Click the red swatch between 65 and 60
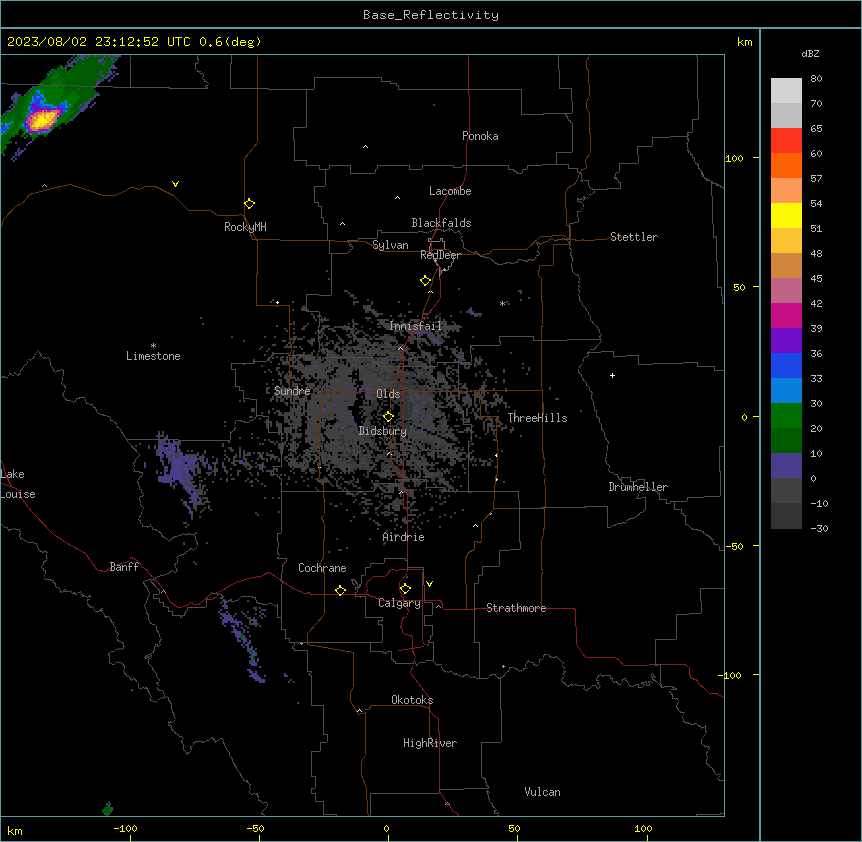The width and height of the screenshot is (862, 842). point(786,140)
